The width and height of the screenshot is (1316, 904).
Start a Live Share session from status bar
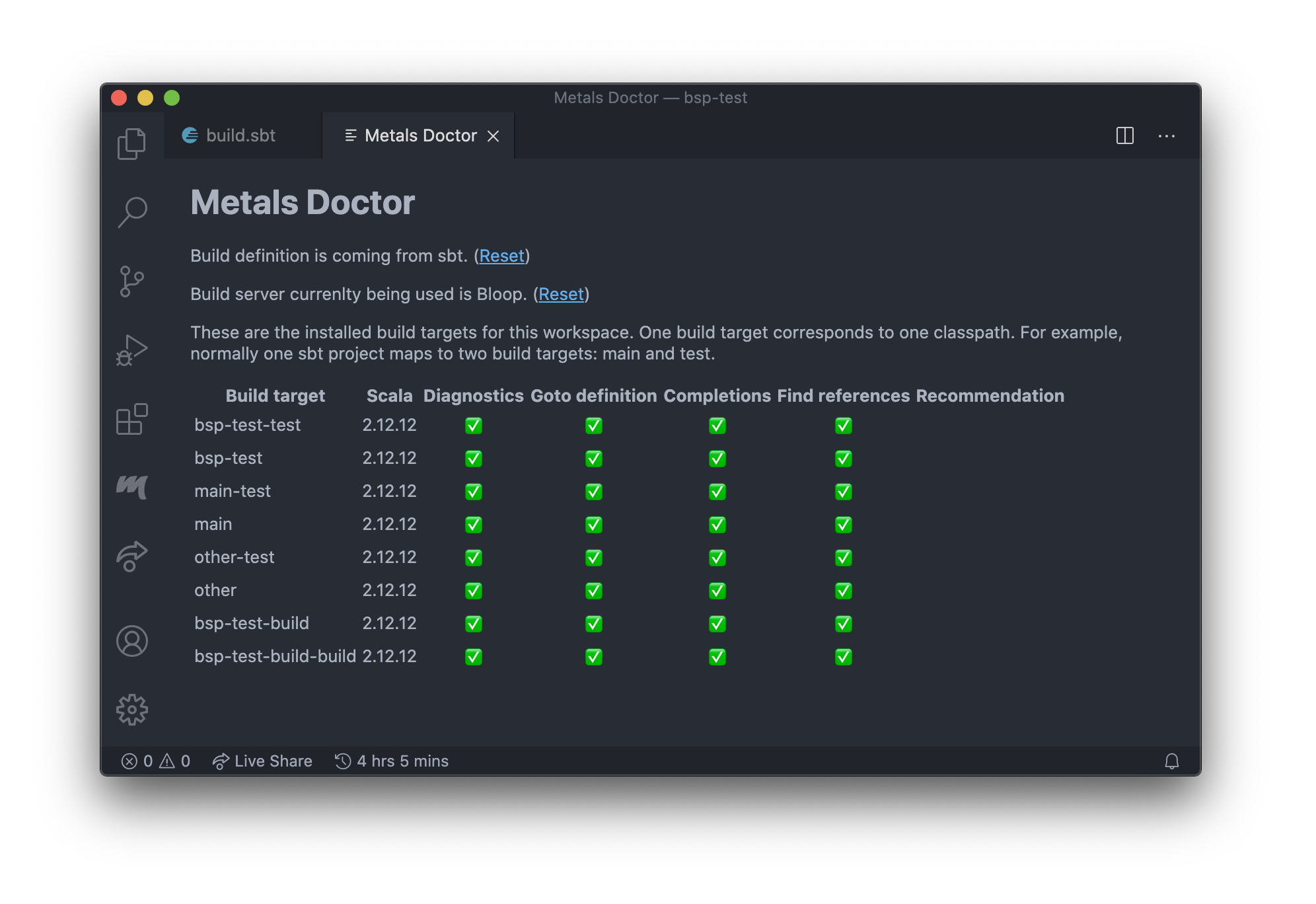(x=263, y=761)
